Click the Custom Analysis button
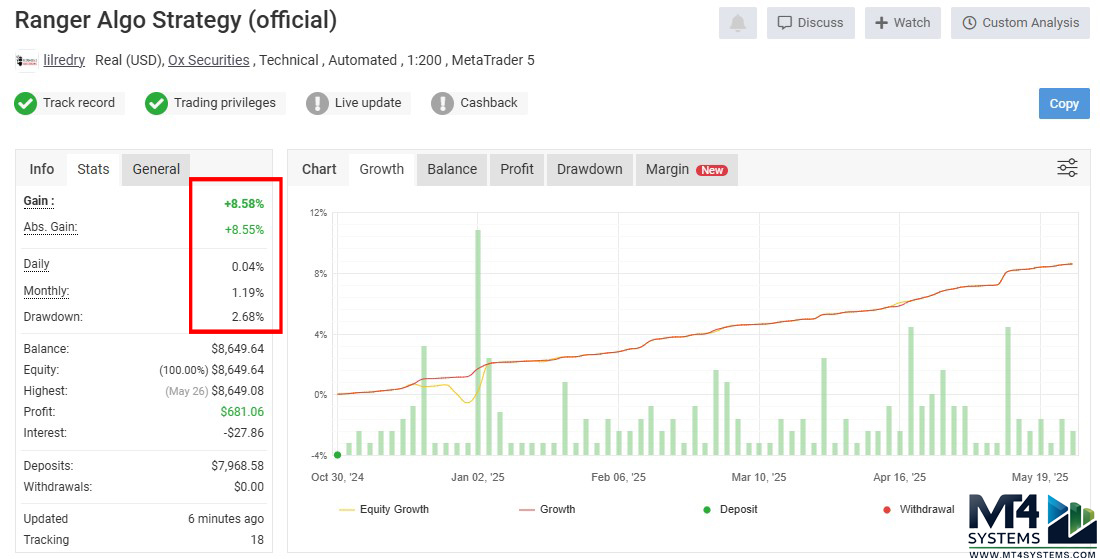The height and width of the screenshot is (559, 1100). (1020, 23)
